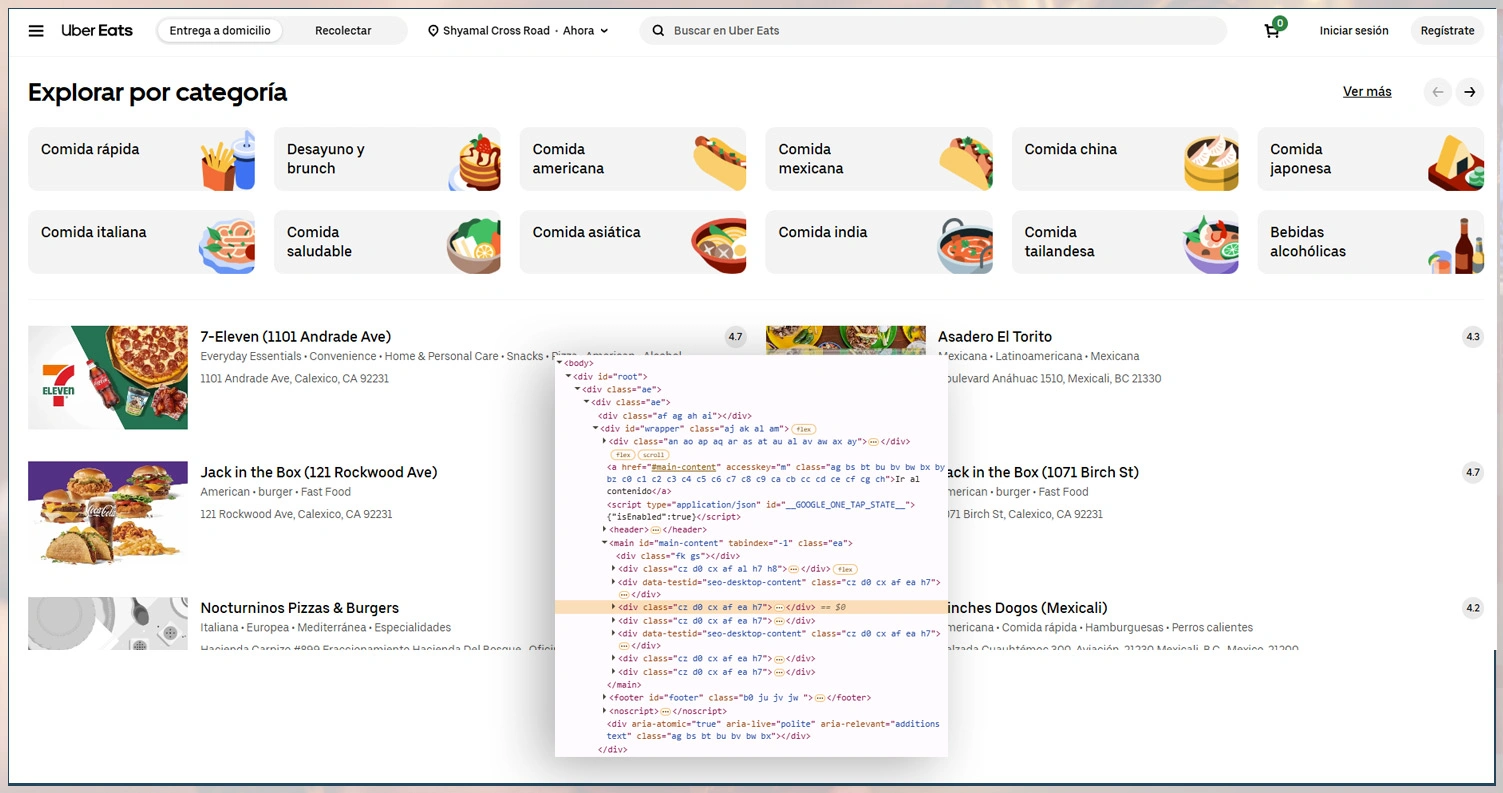Click Iniciar sesión
The width and height of the screenshot is (1503, 793).
(1354, 31)
